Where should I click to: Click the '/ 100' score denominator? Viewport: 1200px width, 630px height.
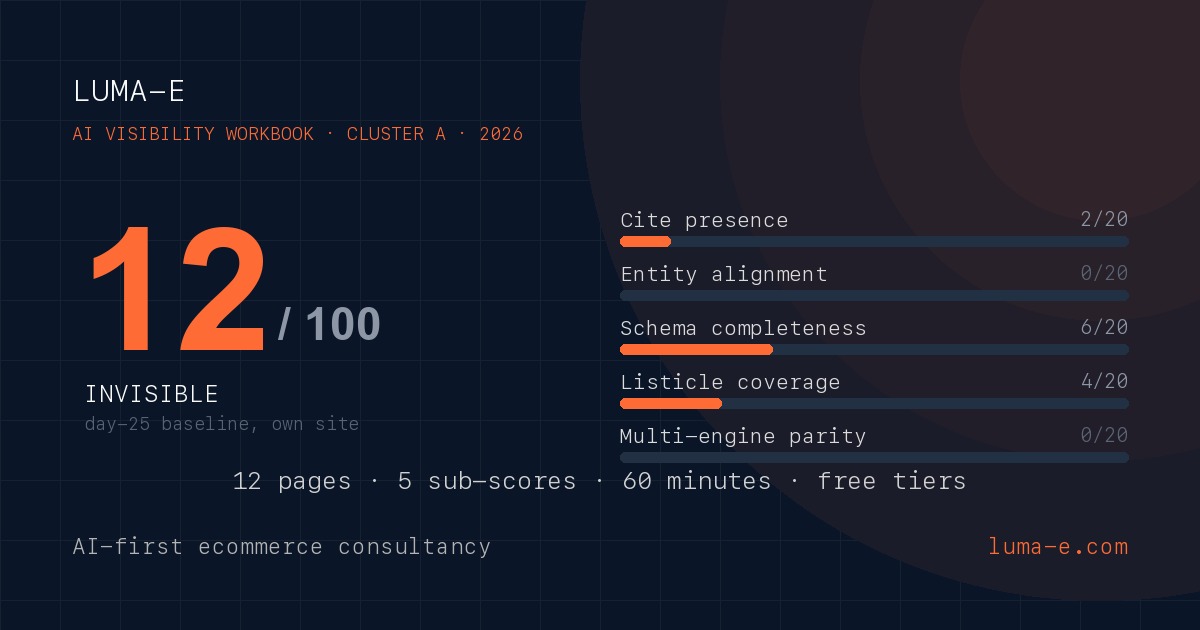[329, 325]
